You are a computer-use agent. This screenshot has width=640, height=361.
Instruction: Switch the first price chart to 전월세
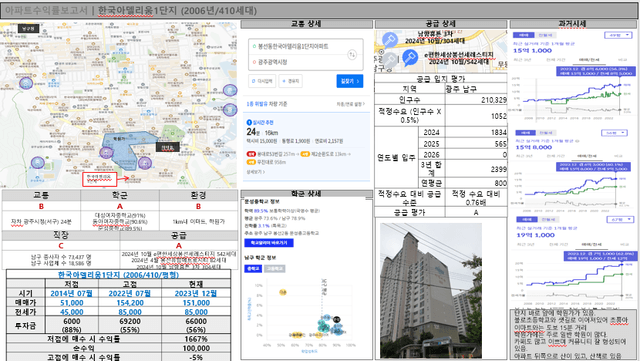click(x=545, y=36)
